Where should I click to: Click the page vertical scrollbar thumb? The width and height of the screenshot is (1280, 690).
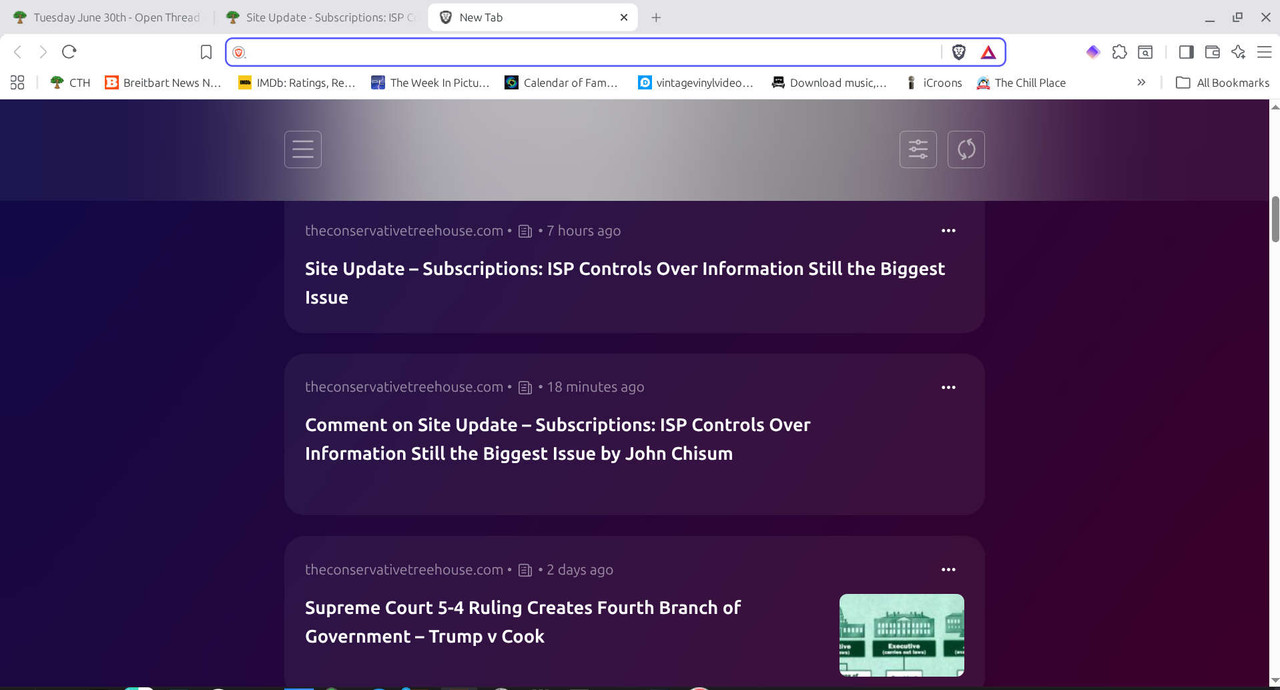click(x=1275, y=218)
